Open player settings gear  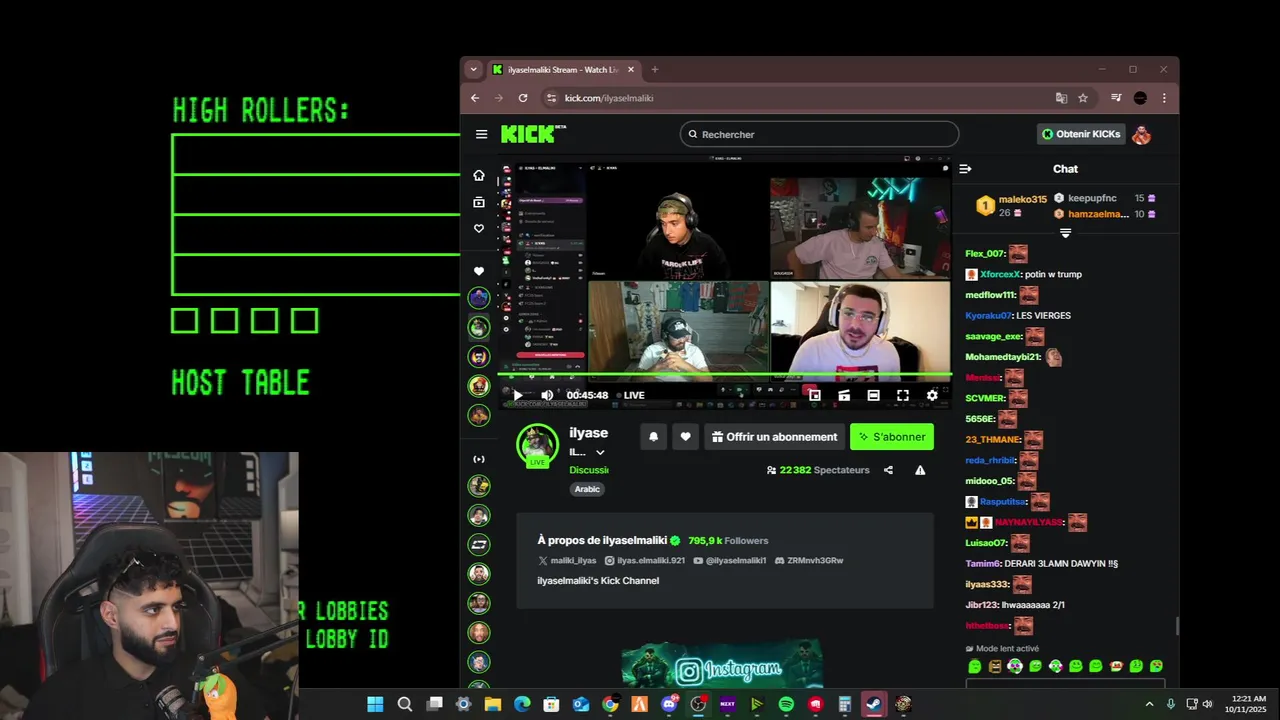coord(932,395)
